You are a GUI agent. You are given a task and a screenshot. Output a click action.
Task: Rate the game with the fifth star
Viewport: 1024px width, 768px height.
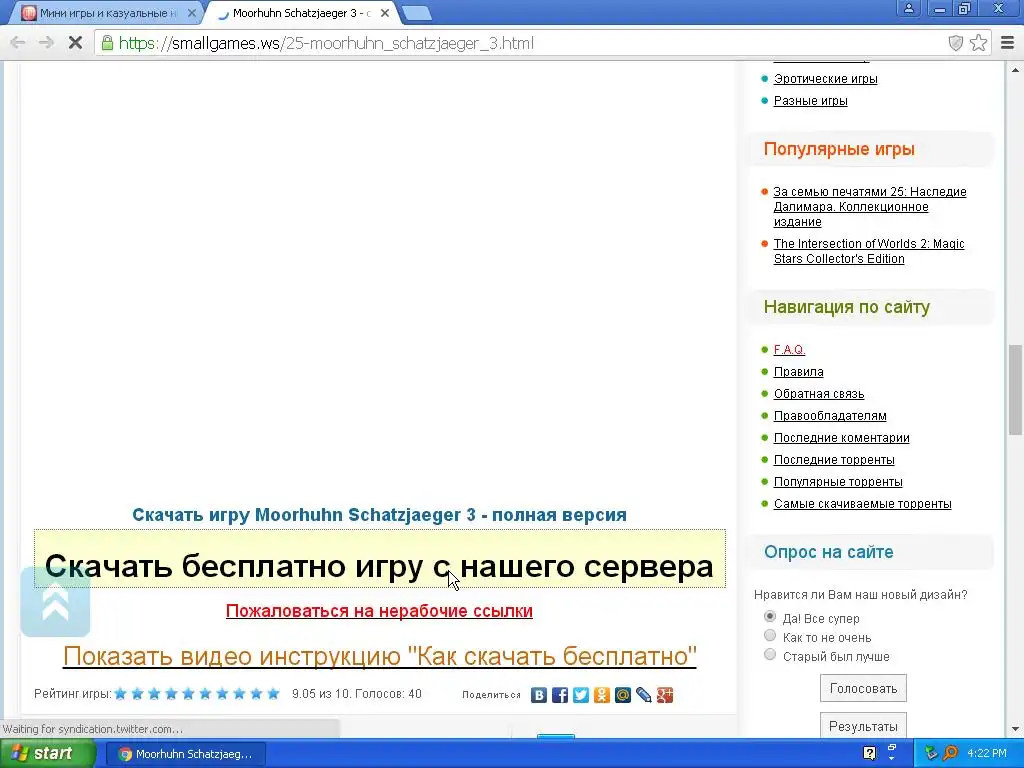pos(189,694)
